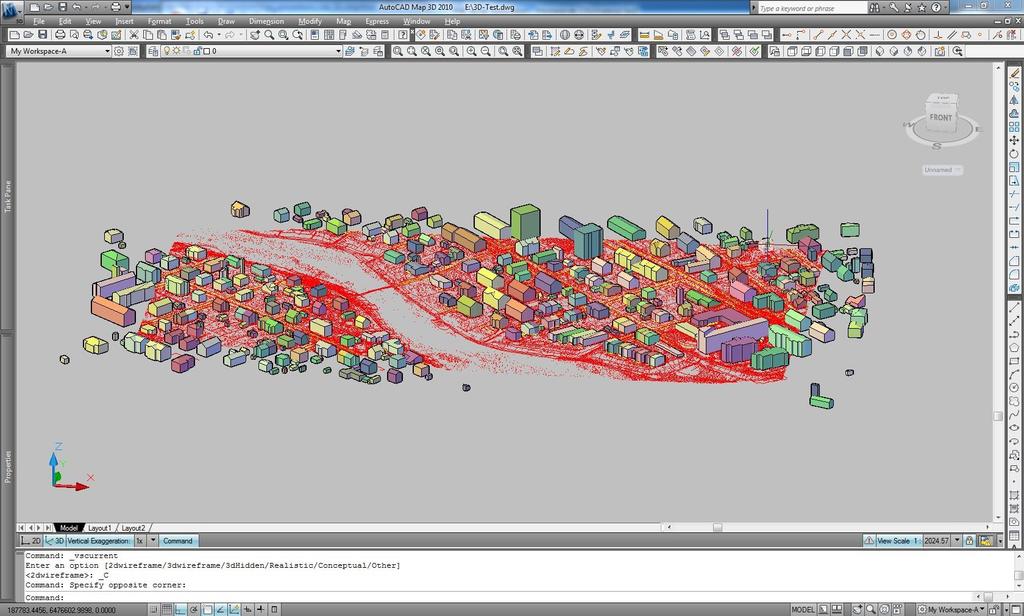Click the New file icon in Quick Access toolbar

click(35, 7)
